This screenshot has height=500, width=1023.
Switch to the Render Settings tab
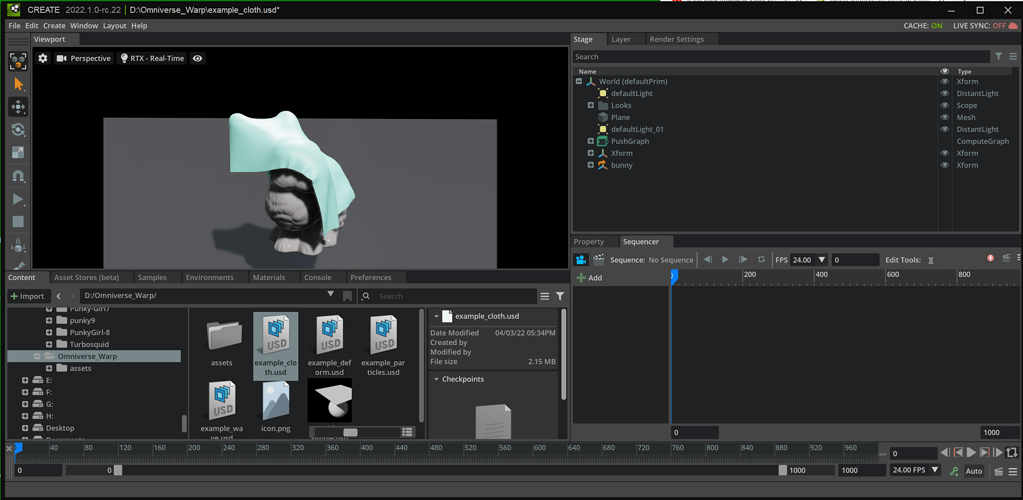[676, 39]
